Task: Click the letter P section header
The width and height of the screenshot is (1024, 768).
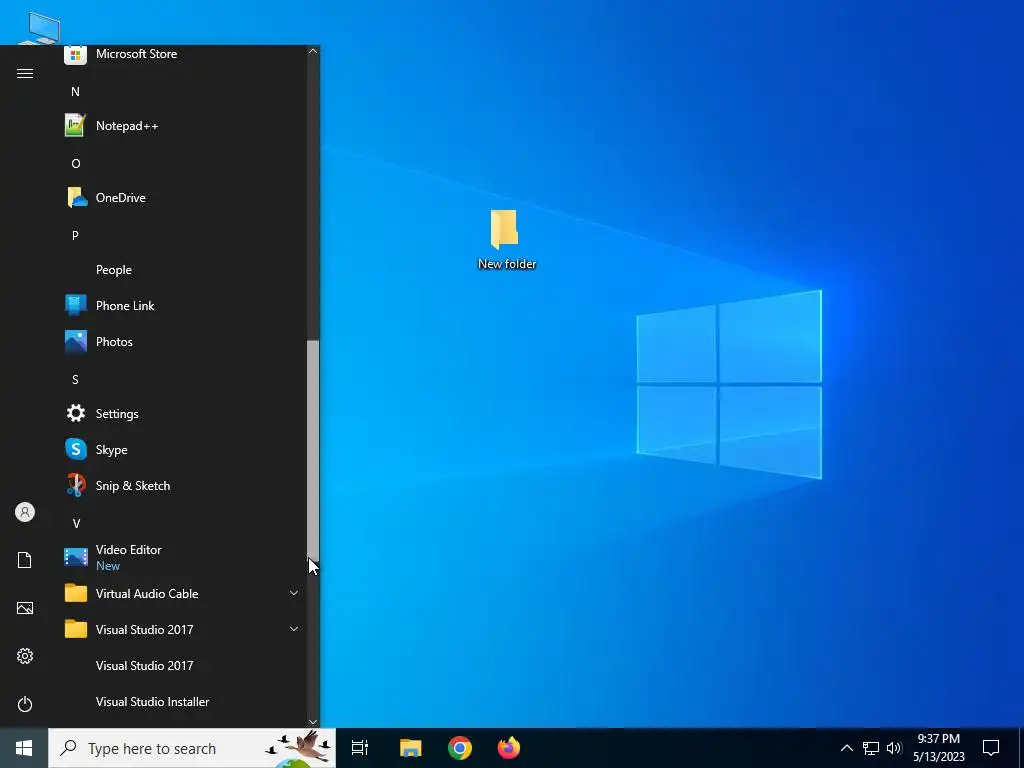Action: coord(75,235)
